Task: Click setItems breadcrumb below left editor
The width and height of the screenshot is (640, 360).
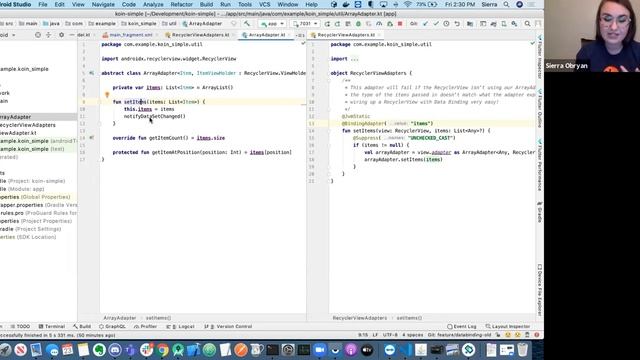Action: tap(158, 318)
